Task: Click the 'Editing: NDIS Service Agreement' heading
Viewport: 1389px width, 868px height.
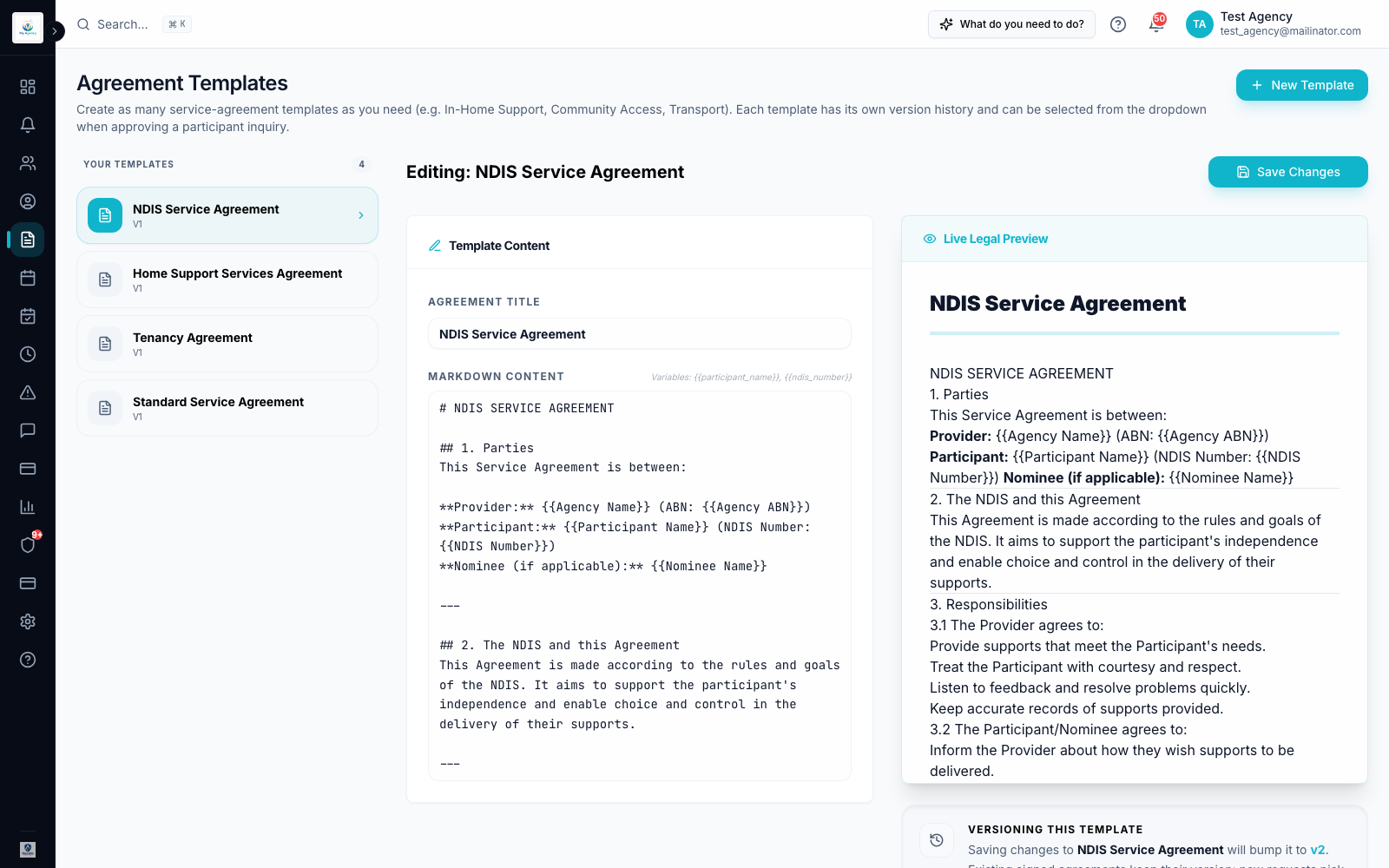Action: click(x=545, y=172)
